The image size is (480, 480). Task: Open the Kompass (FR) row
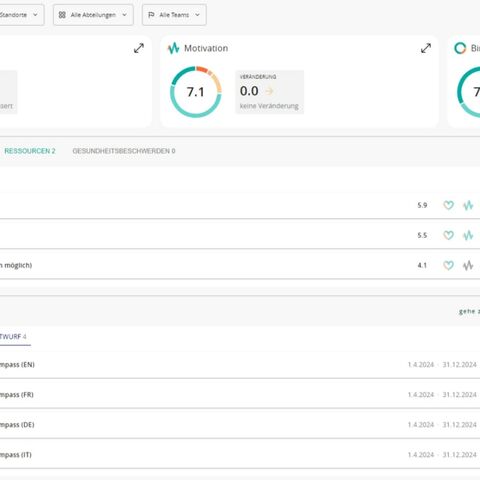[240, 395]
